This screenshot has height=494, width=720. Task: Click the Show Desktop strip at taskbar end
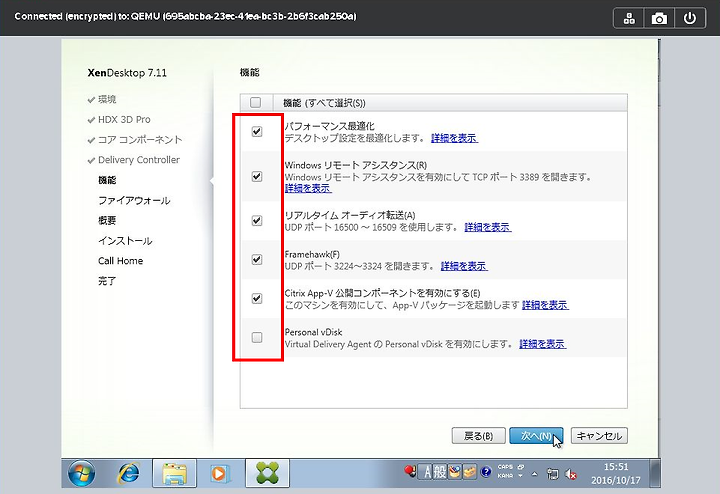tap(655, 473)
